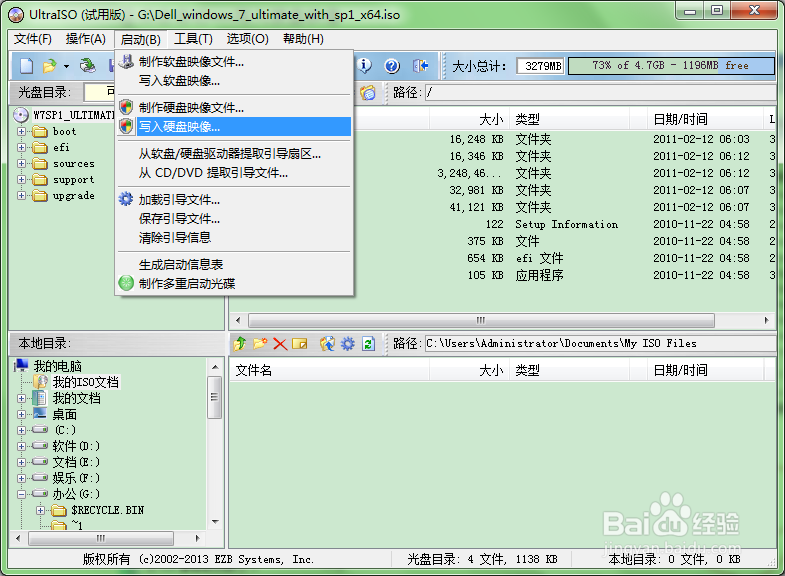Click the 类型 column header in upper list
This screenshot has height=576, width=785.
[570, 119]
